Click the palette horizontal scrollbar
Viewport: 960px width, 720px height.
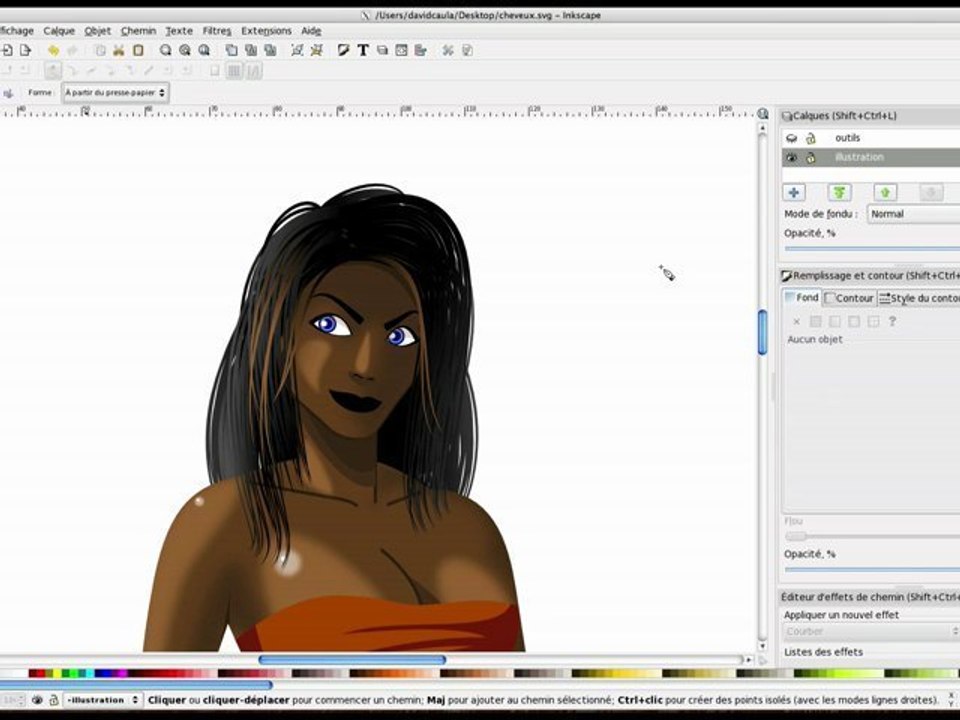tap(136, 685)
